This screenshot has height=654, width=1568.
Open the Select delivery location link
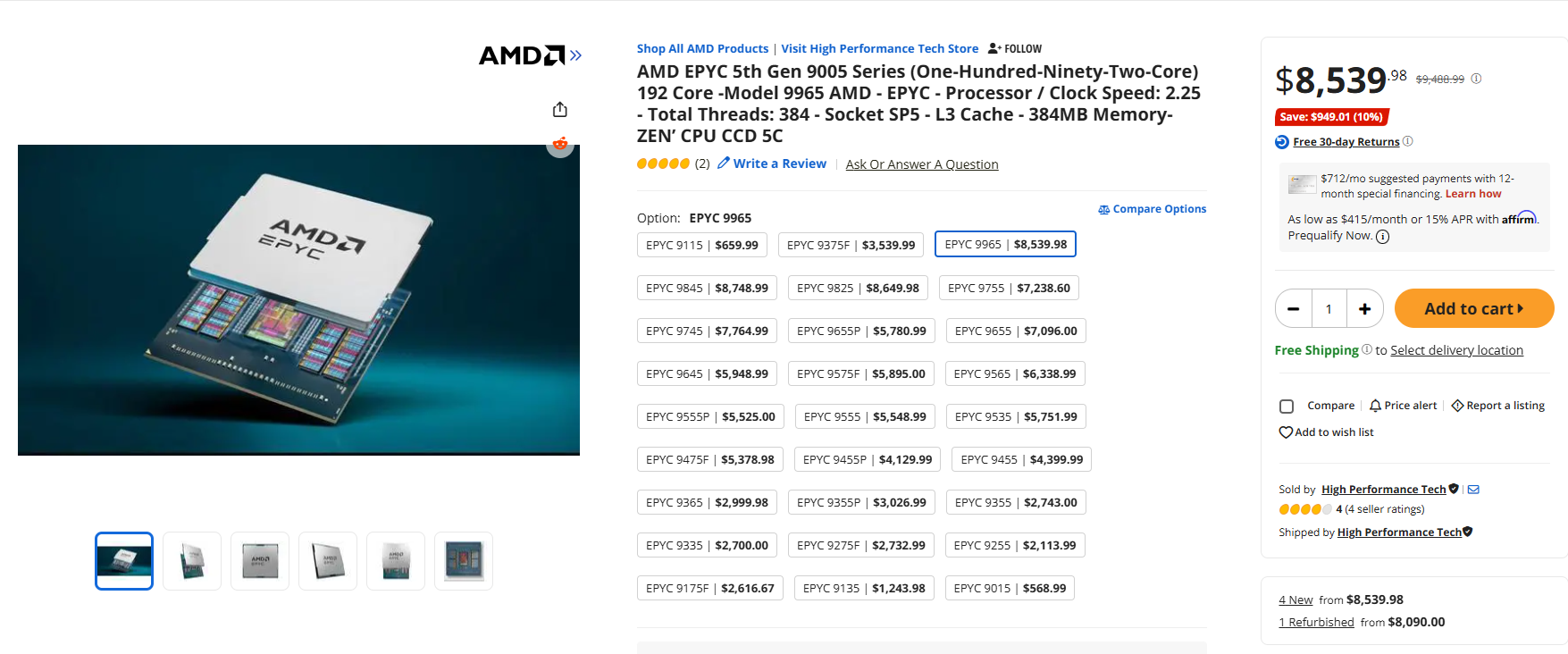pyautogui.click(x=1456, y=349)
